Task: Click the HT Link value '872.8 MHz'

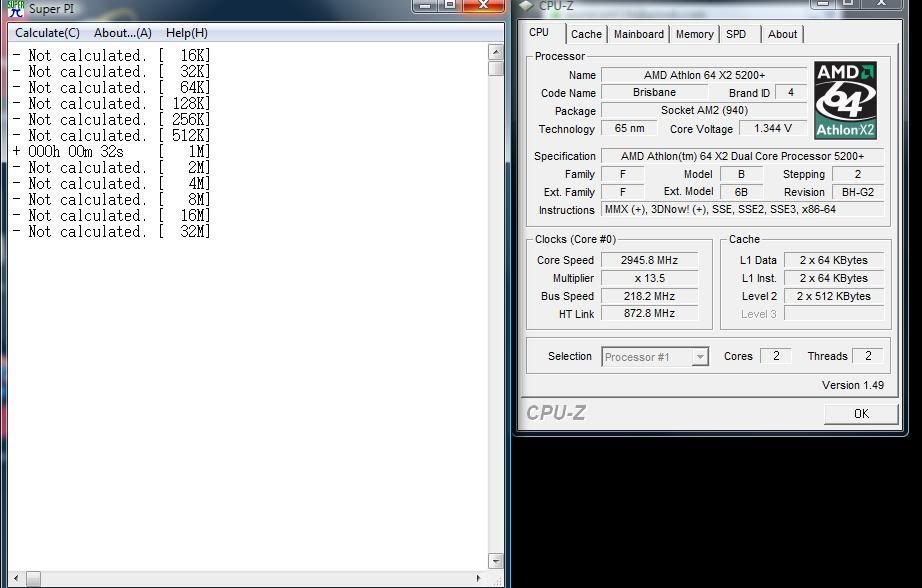Action: pos(649,313)
